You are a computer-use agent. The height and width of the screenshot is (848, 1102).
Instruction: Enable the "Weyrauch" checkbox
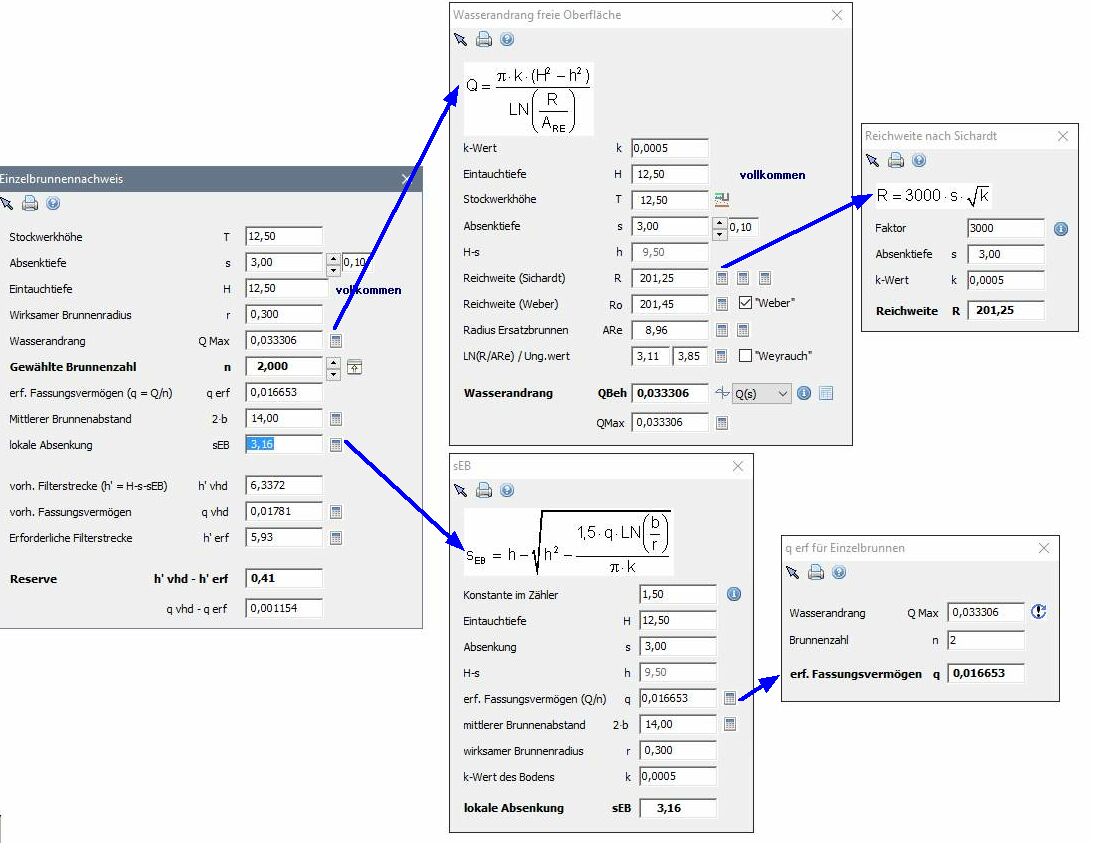click(x=745, y=355)
